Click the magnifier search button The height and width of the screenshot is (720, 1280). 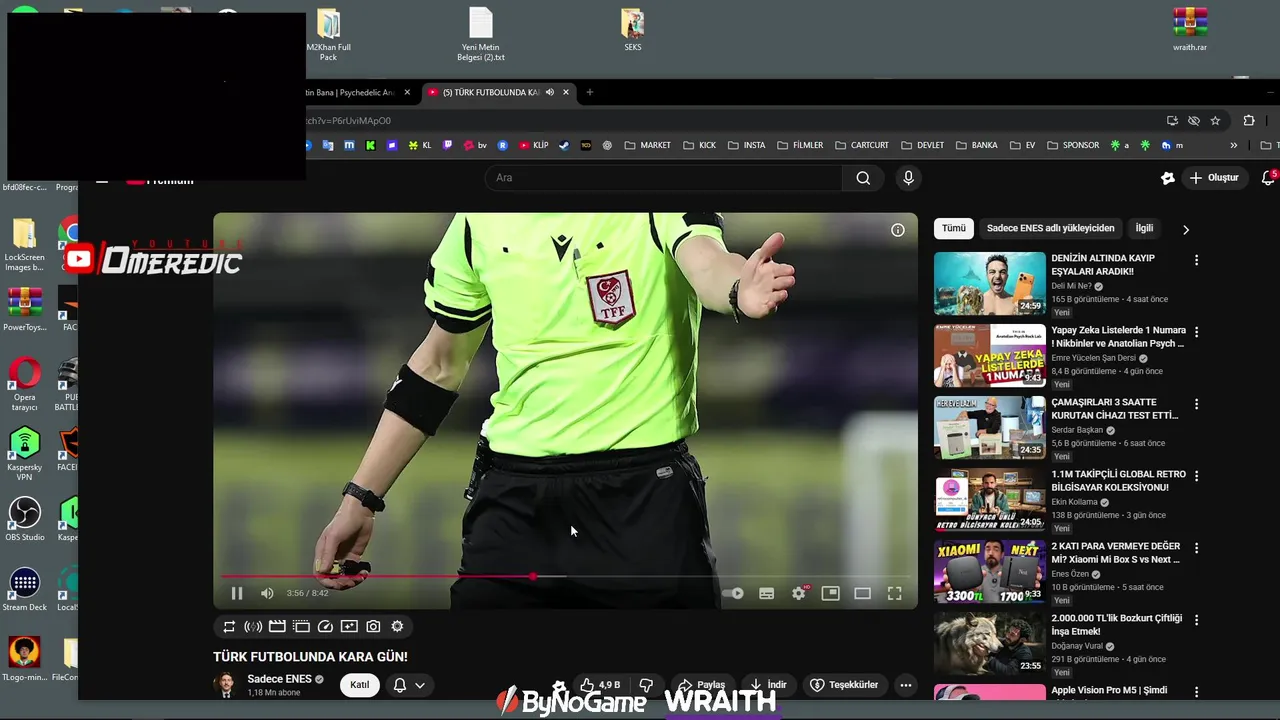863,178
